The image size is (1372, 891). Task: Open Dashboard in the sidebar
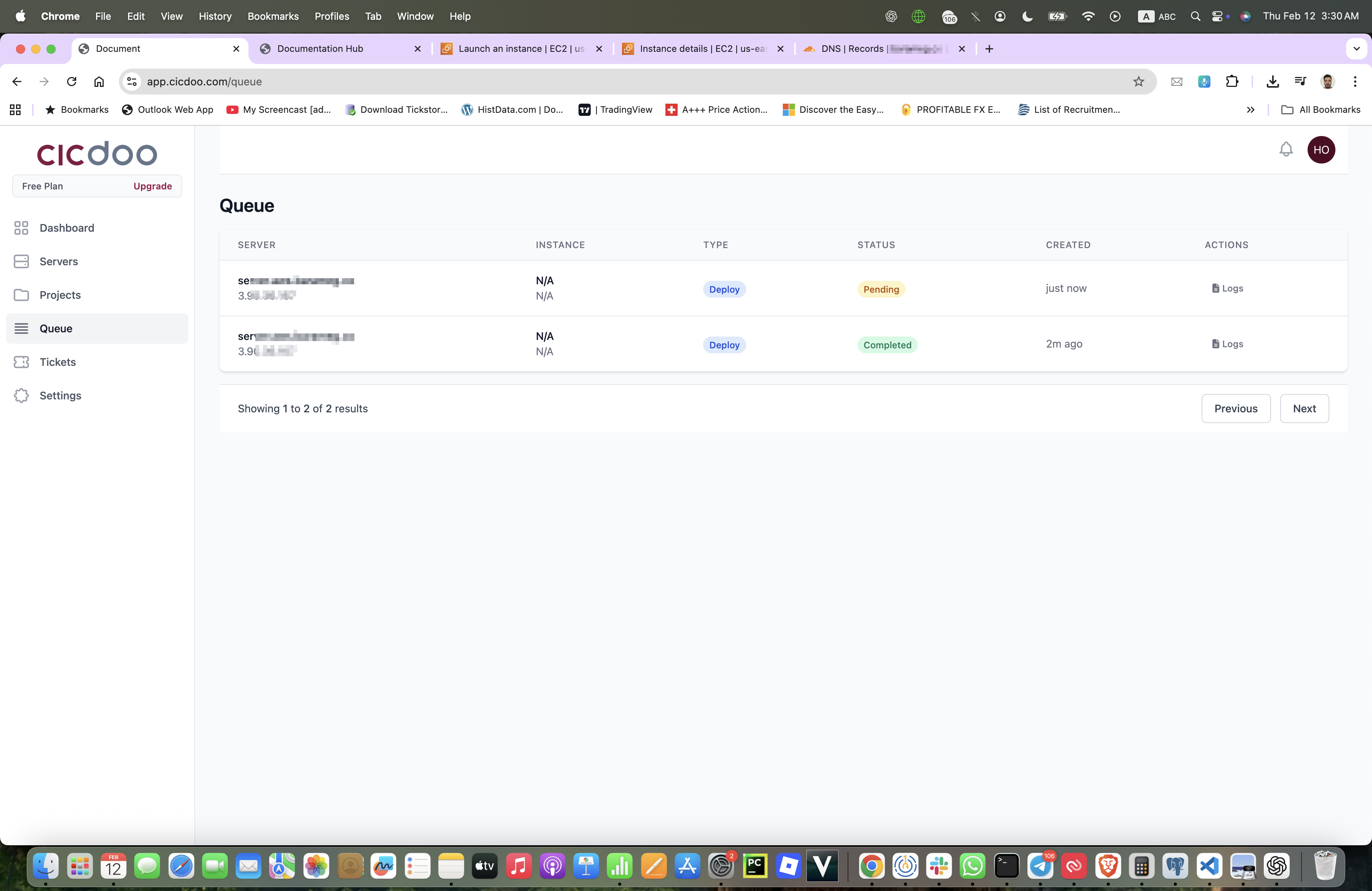66,228
